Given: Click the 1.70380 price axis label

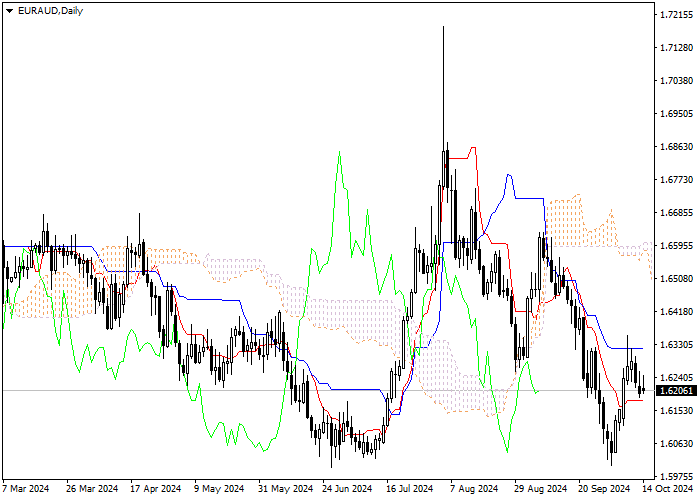Looking at the screenshot, I should coord(677,81).
